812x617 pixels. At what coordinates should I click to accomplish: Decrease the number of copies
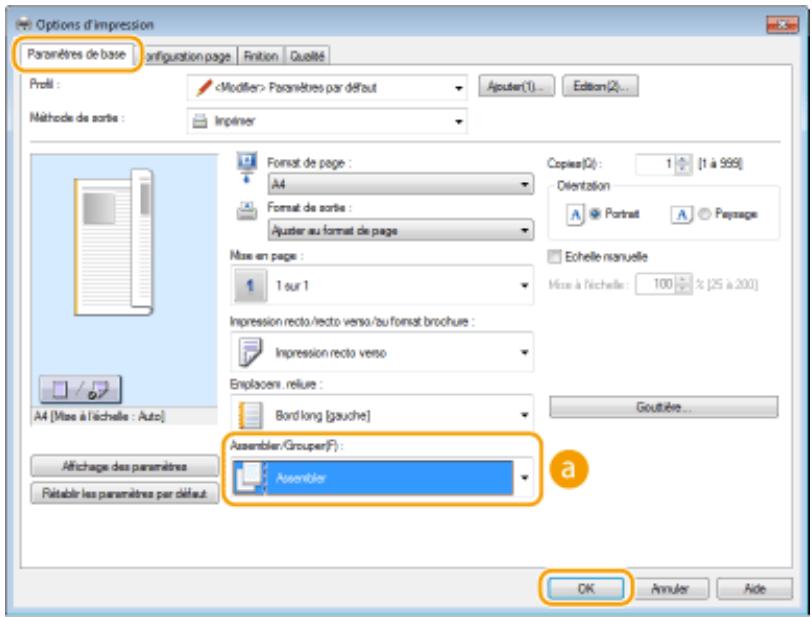click(x=683, y=169)
